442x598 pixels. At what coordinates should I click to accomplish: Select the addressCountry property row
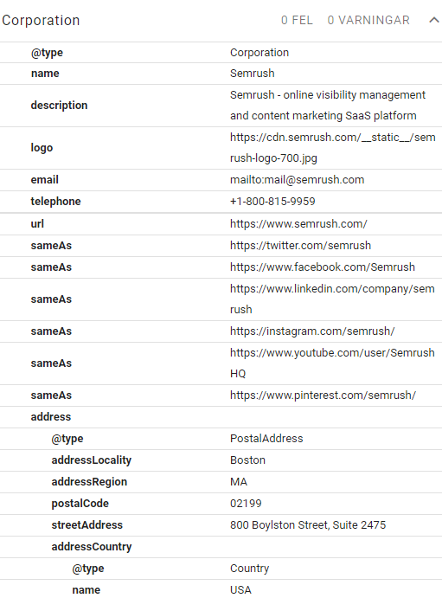tap(221, 547)
